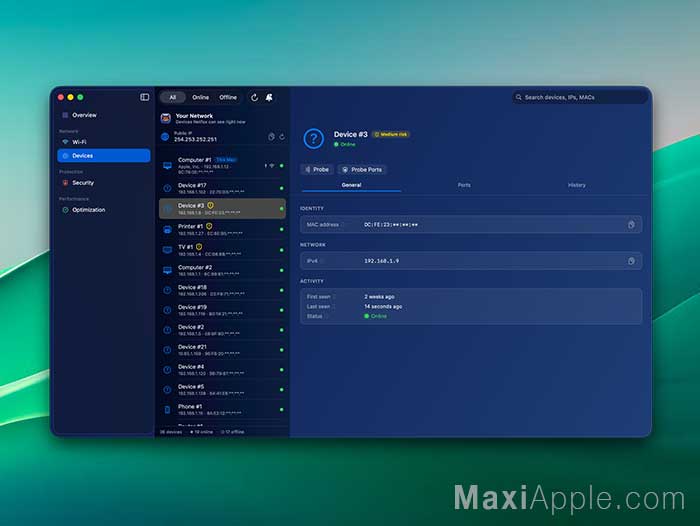The width and height of the screenshot is (700, 526).
Task: Refresh the public IP address icon
Action: point(282,137)
